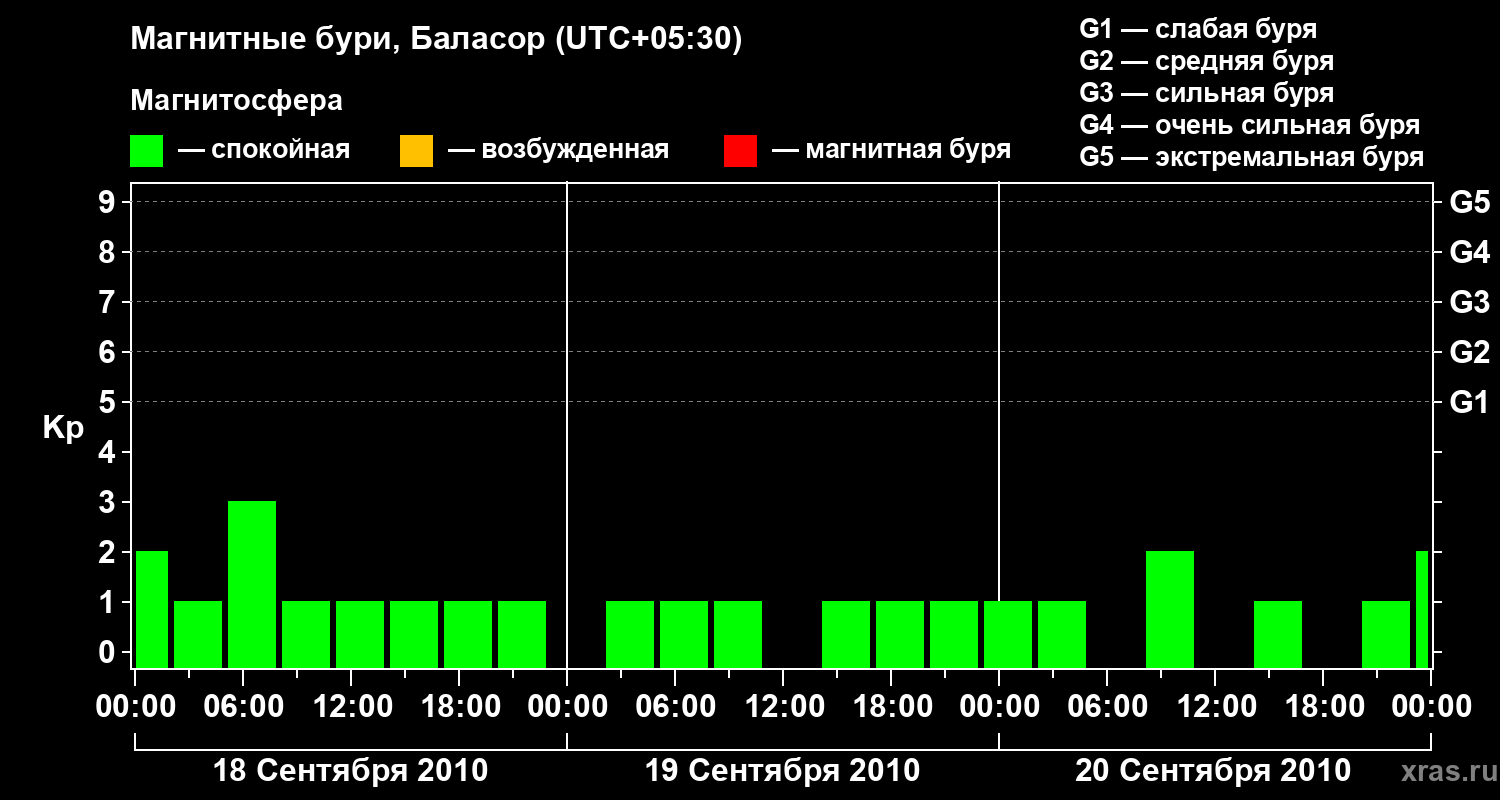1500x800 pixels.
Task: Click the 'G3' label on right axis
Action: tap(1469, 303)
